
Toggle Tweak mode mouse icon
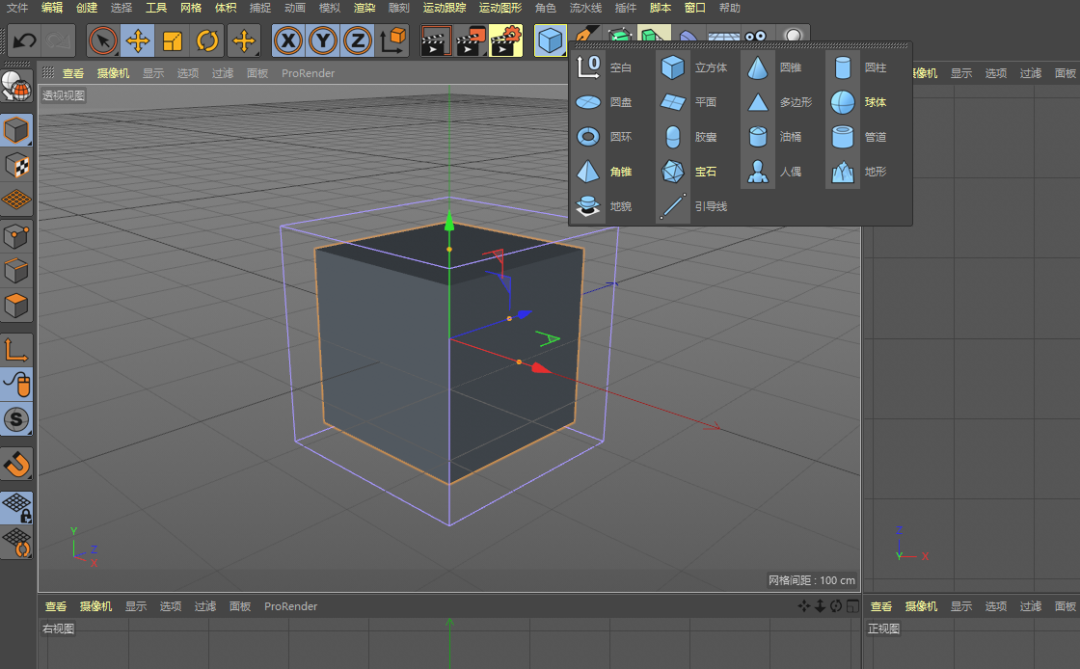(17, 384)
